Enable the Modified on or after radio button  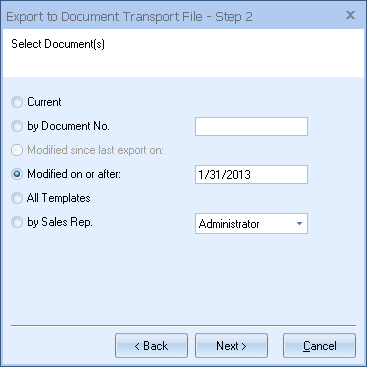[17, 174]
